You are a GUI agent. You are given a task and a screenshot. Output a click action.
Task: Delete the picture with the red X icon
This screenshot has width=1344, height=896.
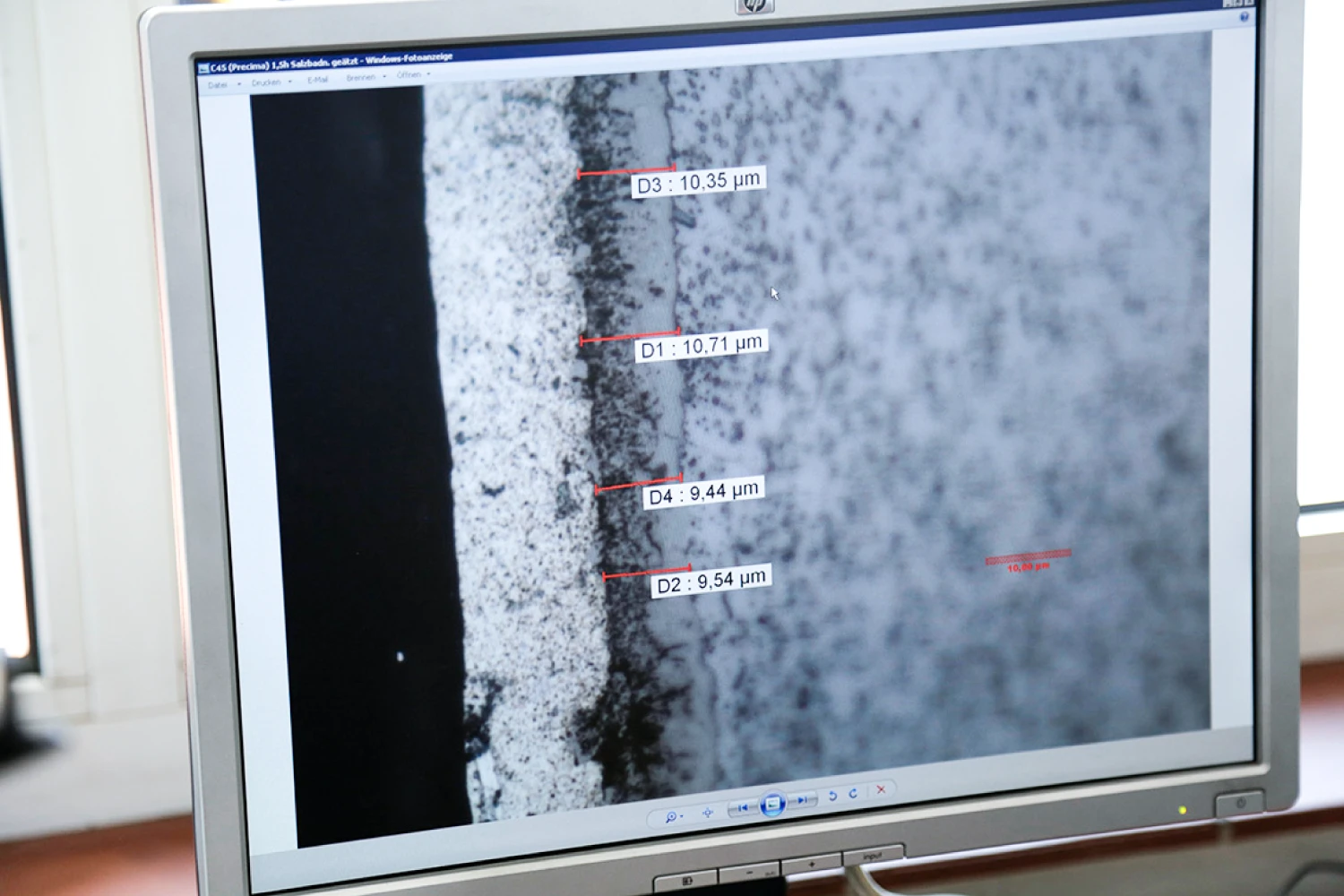(x=881, y=789)
